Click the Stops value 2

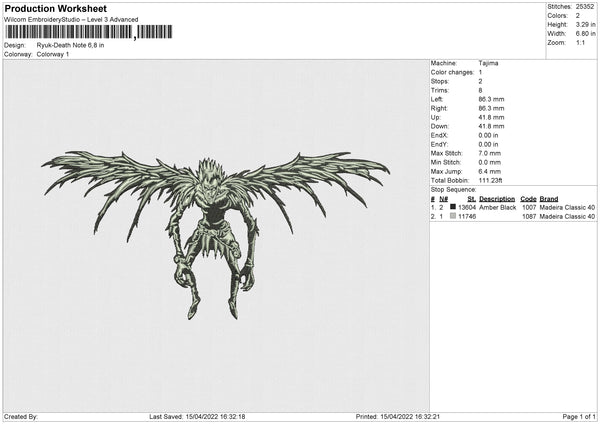point(480,81)
